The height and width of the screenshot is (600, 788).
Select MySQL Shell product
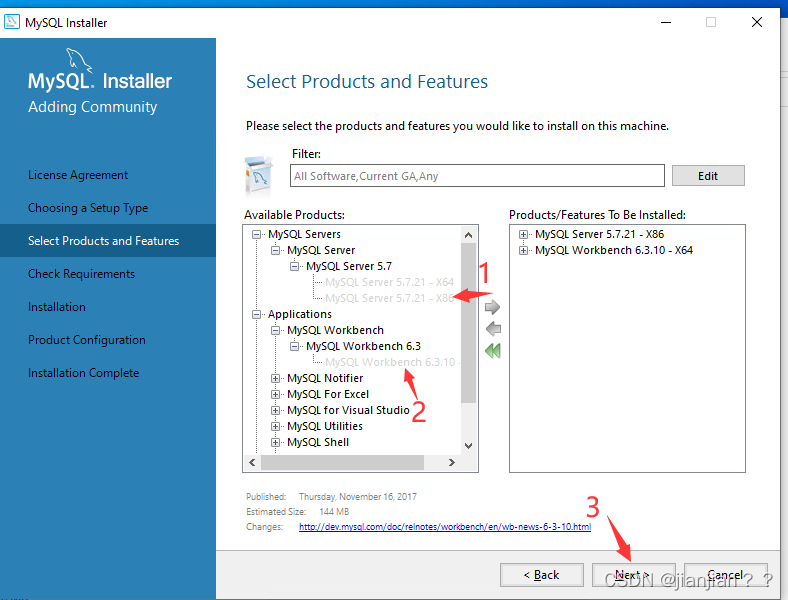(x=318, y=442)
